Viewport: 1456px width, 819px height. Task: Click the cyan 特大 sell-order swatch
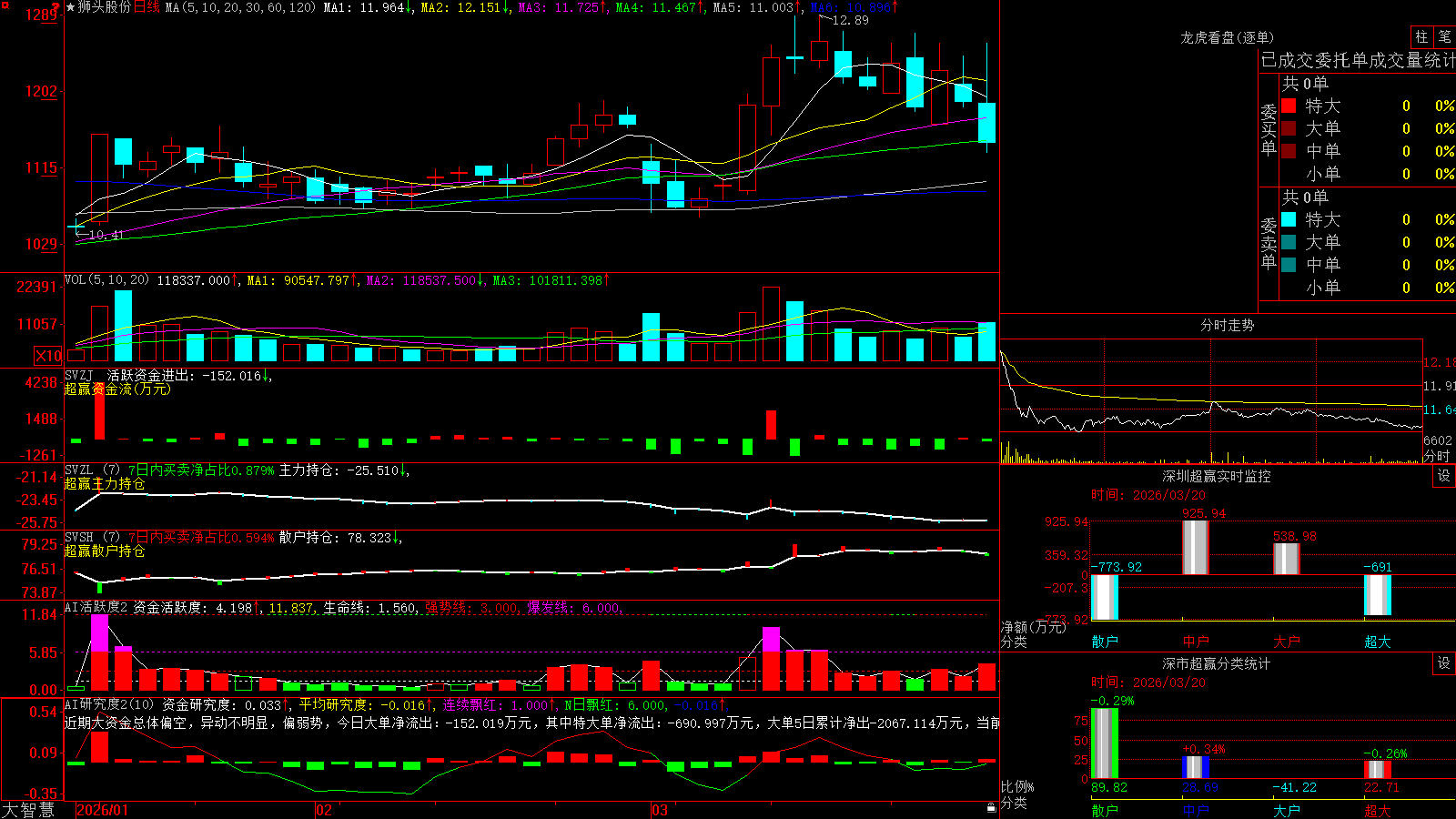[1289, 219]
